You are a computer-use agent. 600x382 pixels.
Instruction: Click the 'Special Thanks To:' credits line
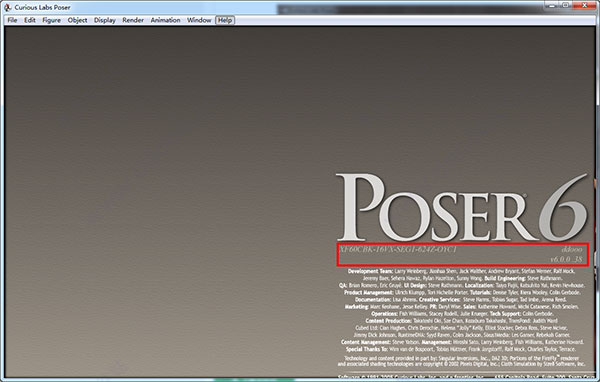tap(461, 349)
